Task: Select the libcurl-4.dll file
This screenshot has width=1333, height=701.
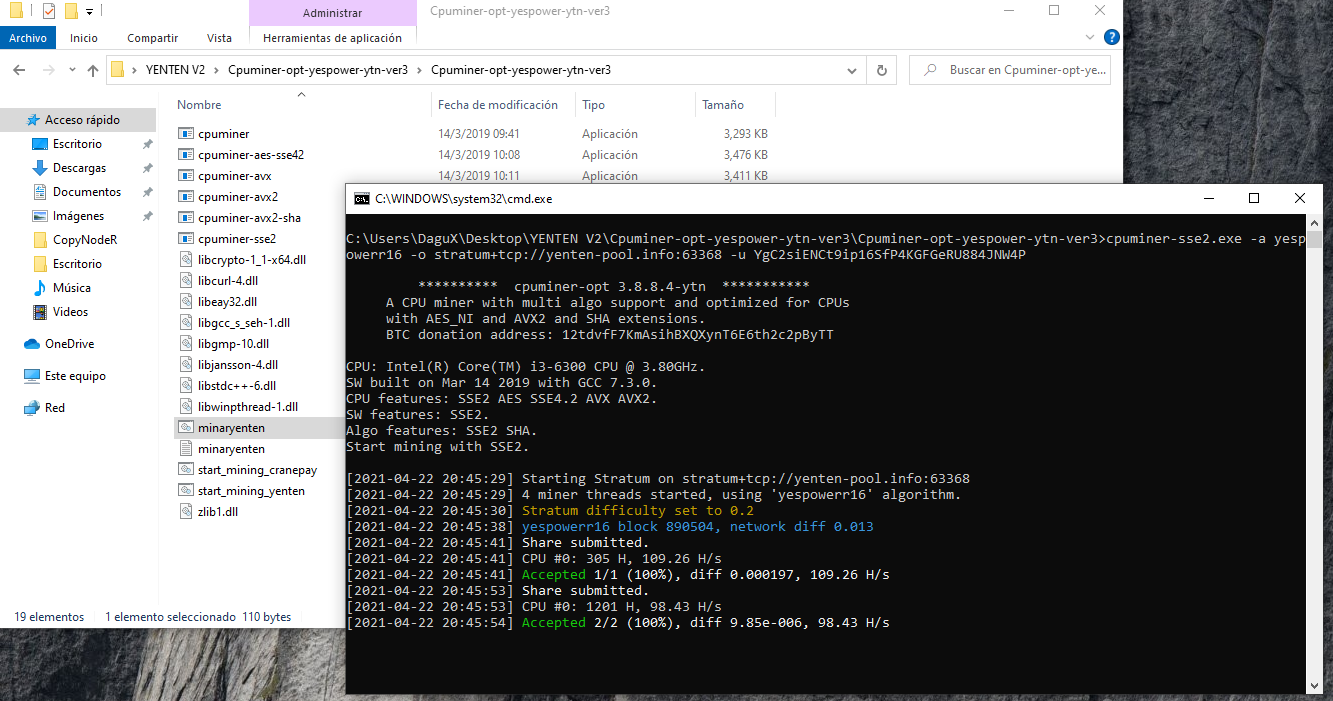Action: (x=228, y=281)
